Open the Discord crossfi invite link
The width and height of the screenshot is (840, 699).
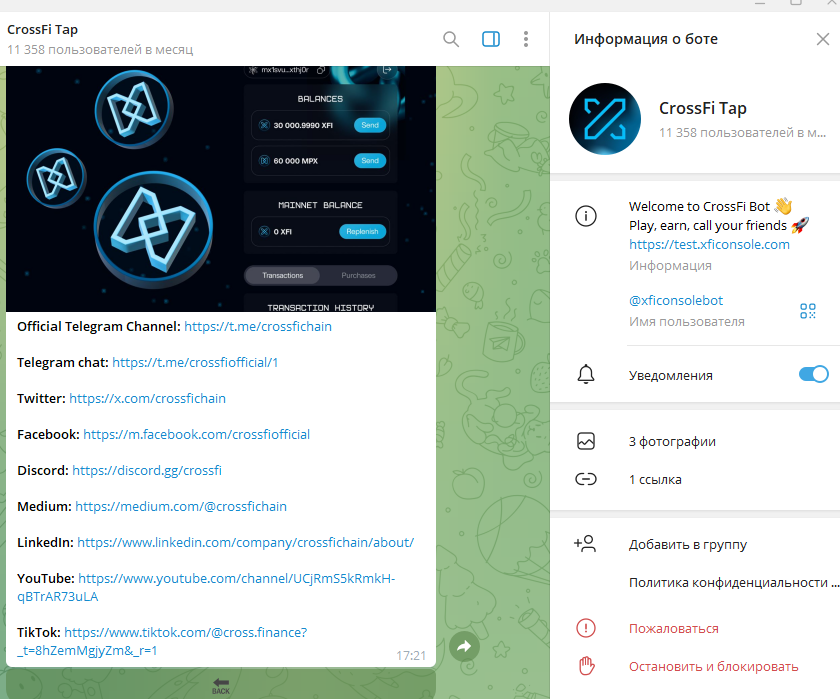point(147,470)
